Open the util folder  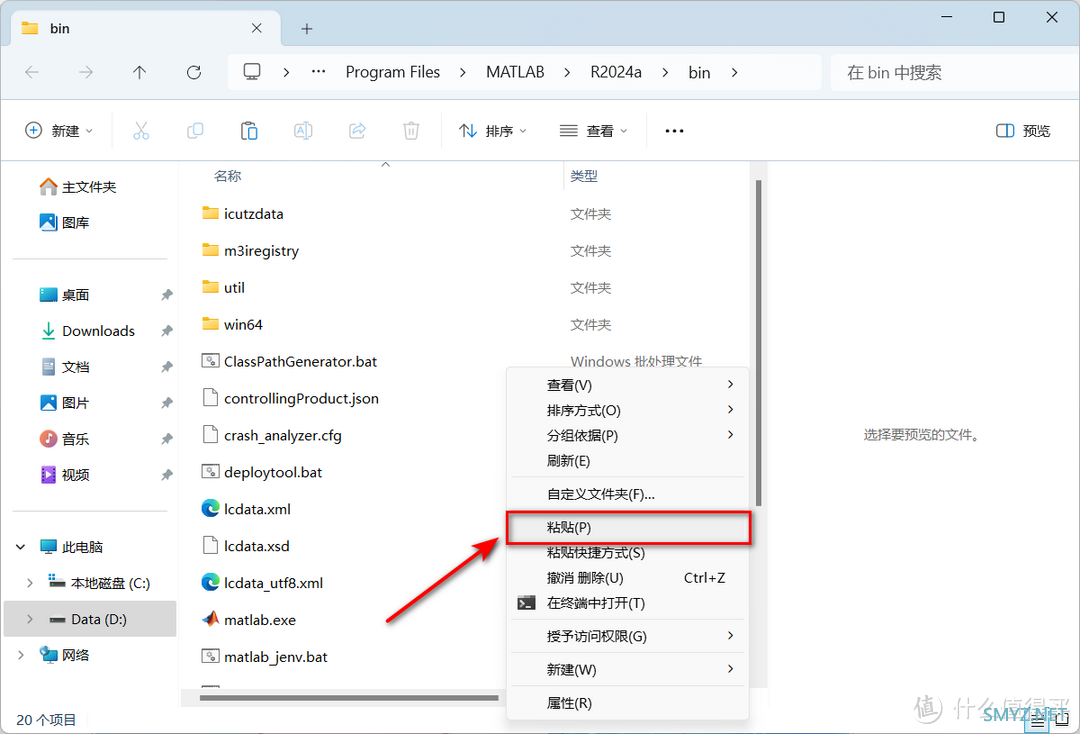[x=223, y=288]
